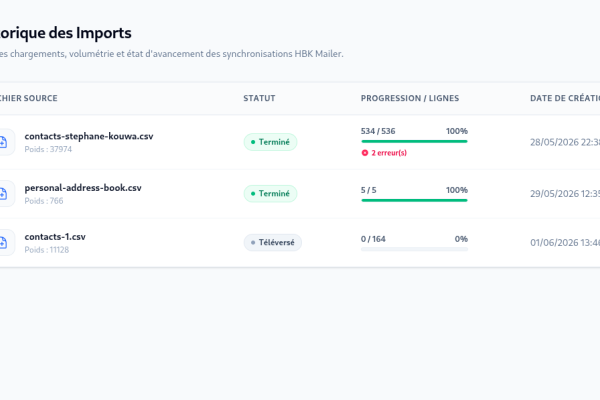Click the Téléversé status badge
The image size is (600, 400).
[x=273, y=243]
